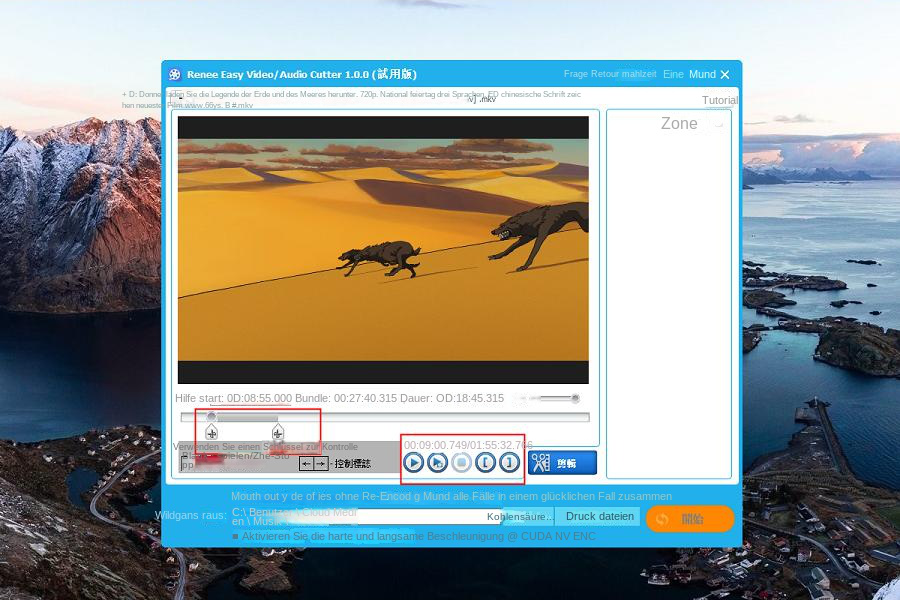900x600 pixels.
Task: Click the Kohlensäure... browse button
Action: pos(520,517)
